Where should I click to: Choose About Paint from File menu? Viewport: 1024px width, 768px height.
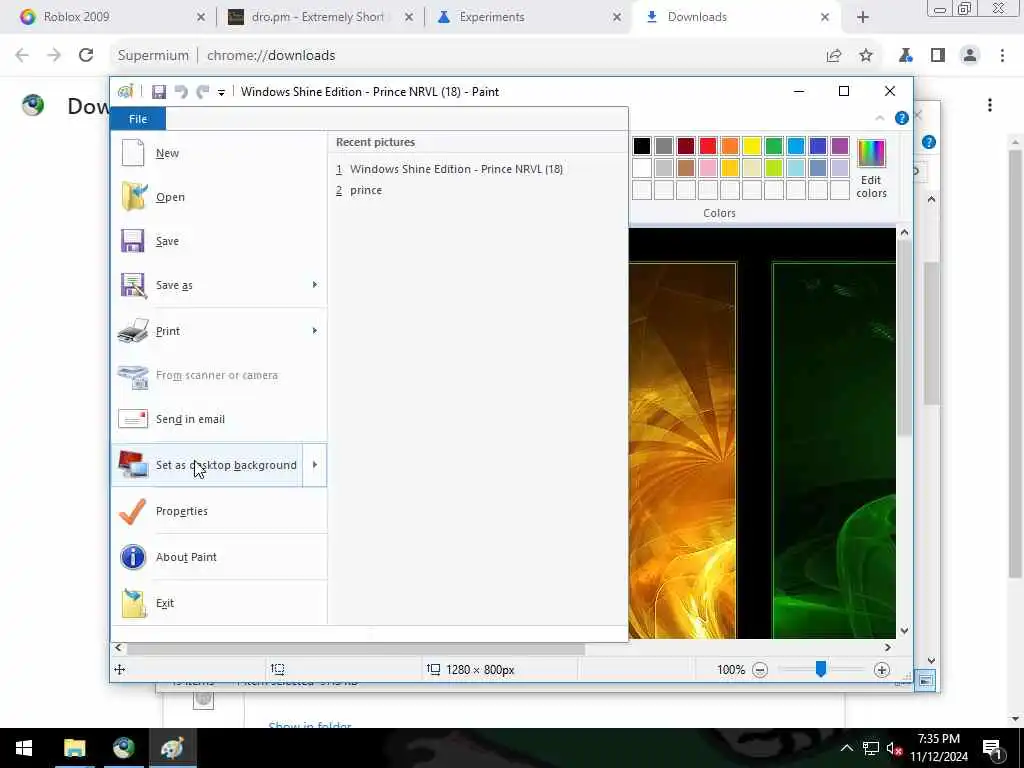(x=219, y=557)
